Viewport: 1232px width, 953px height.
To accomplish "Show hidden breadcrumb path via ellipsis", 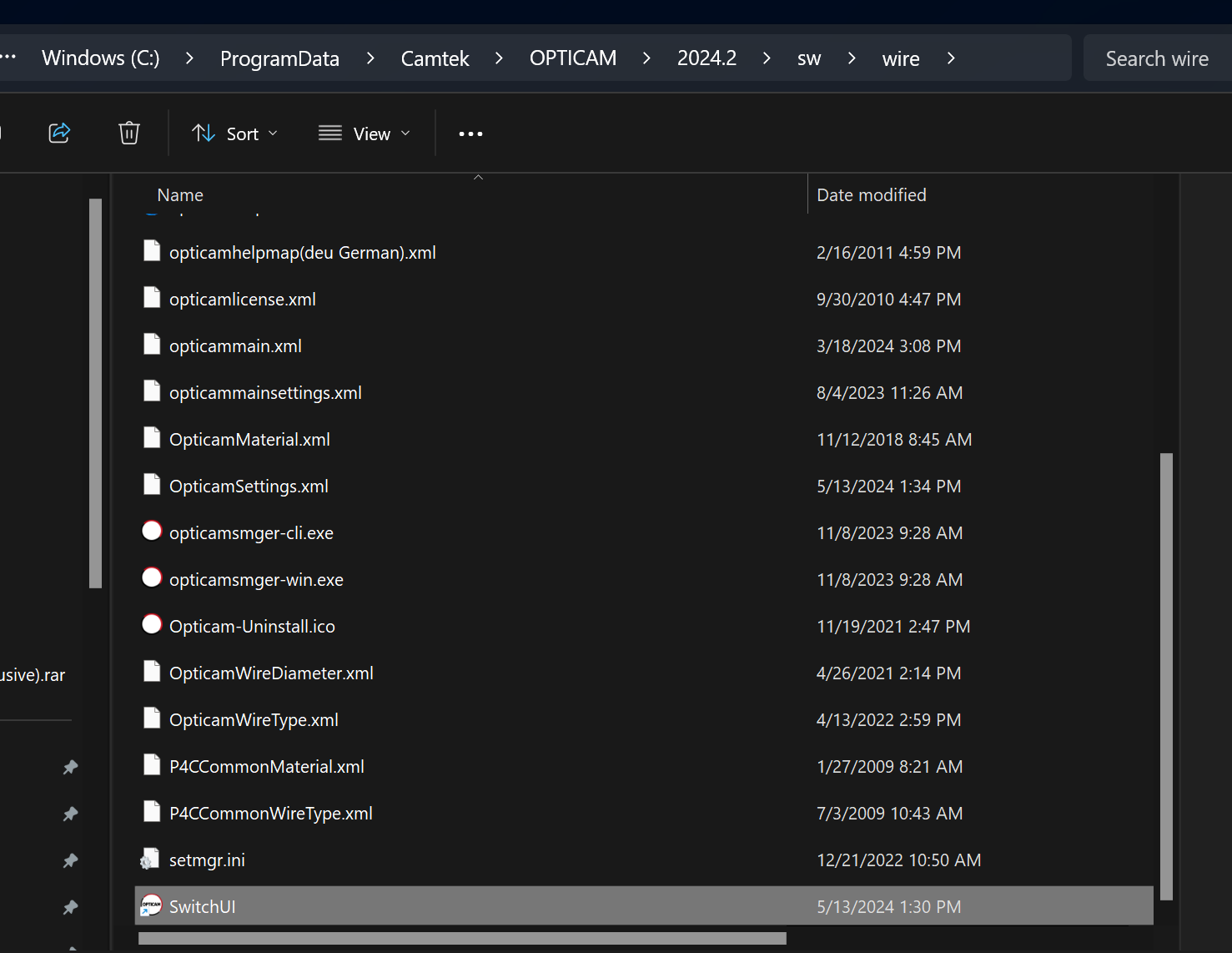I will tap(8, 57).
